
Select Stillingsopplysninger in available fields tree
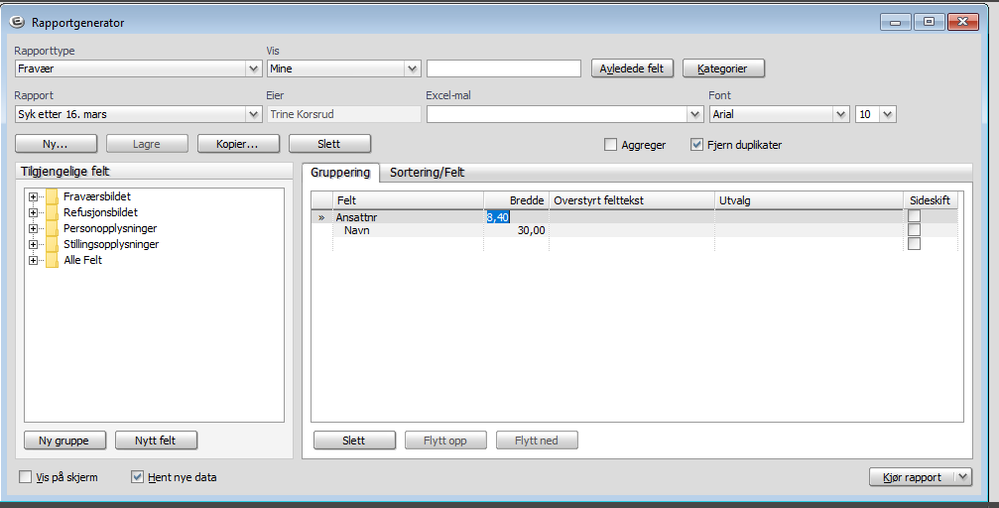pos(111,245)
